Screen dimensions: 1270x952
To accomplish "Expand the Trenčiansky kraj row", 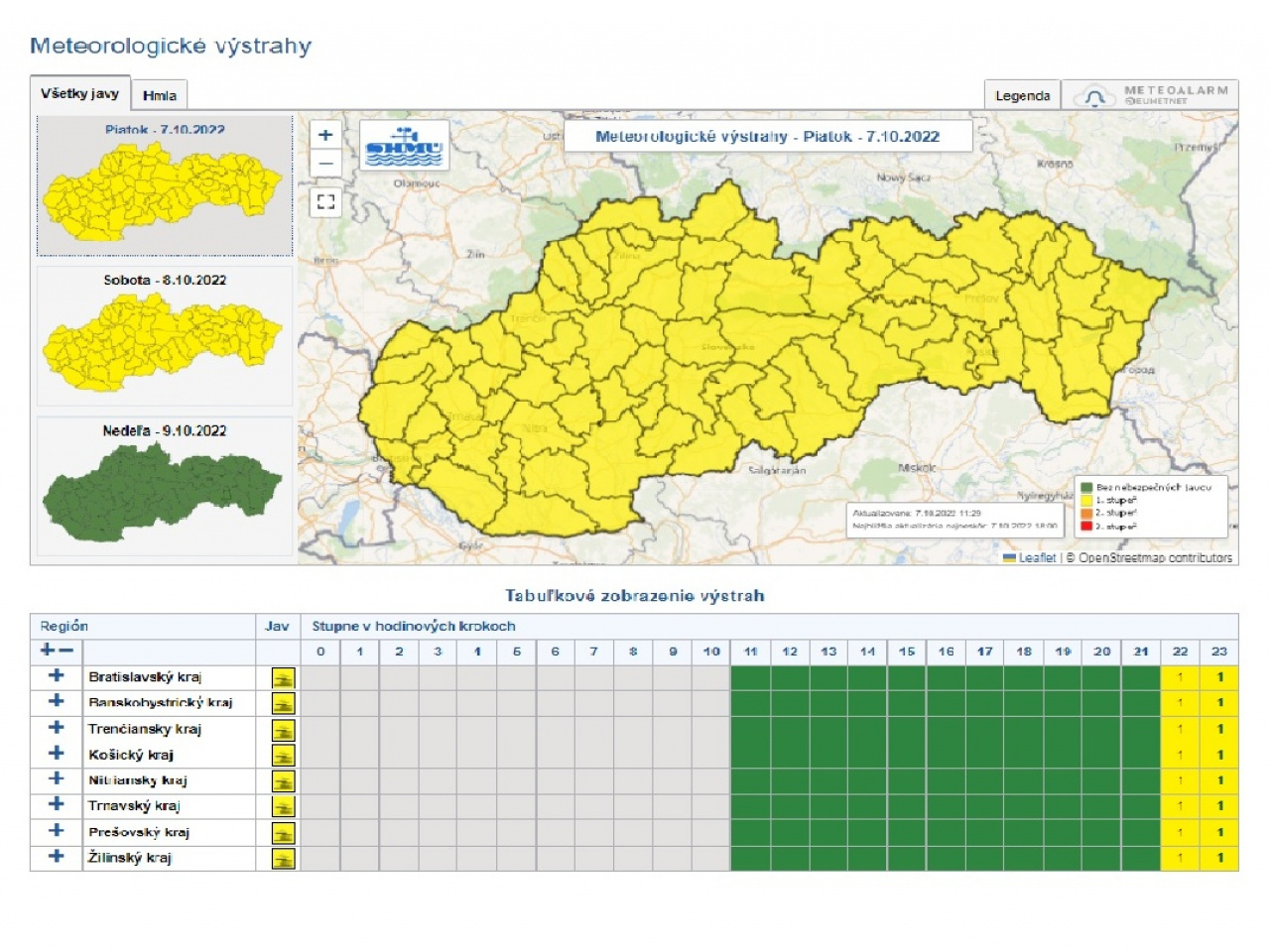I will 57,727.
